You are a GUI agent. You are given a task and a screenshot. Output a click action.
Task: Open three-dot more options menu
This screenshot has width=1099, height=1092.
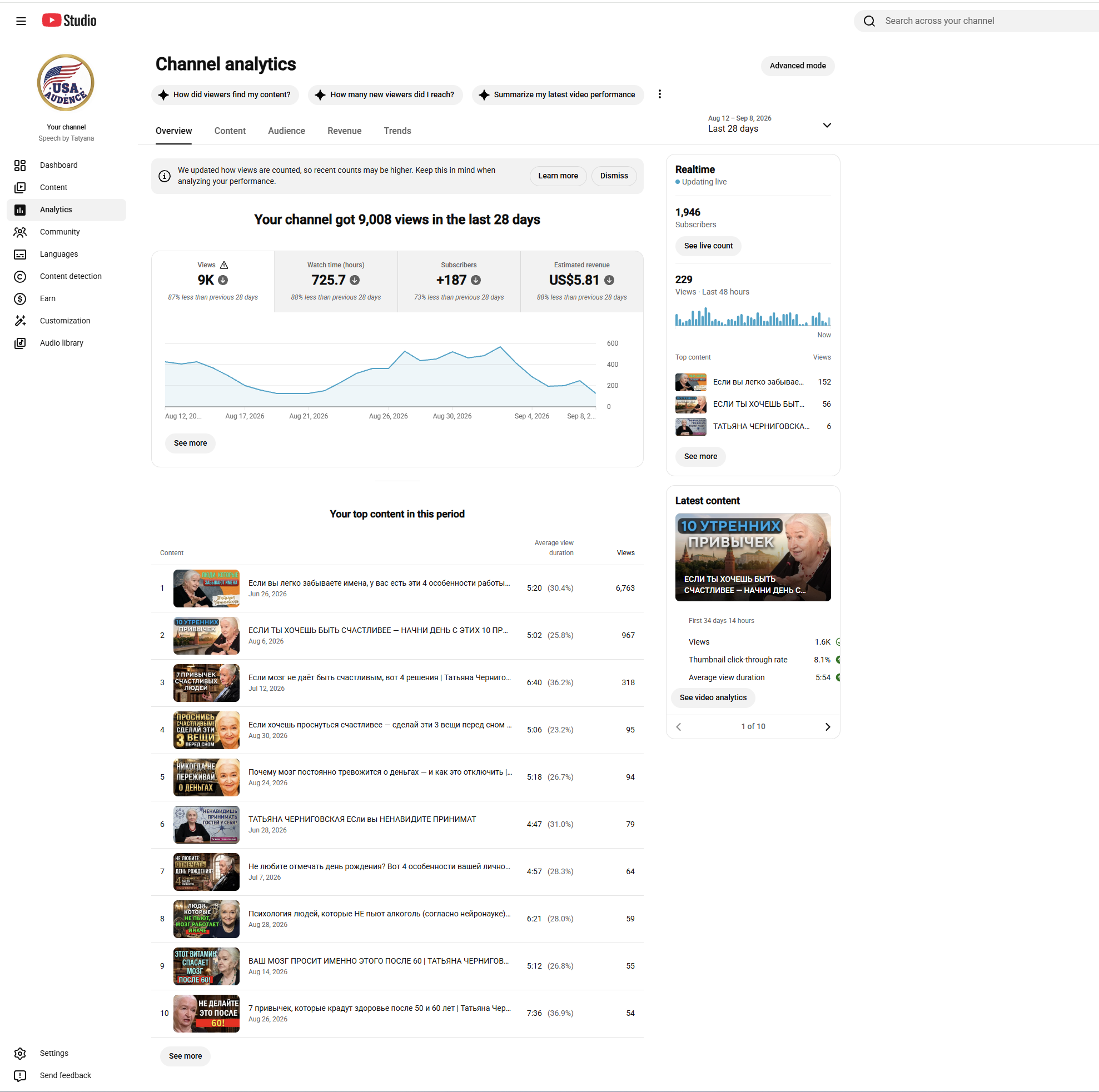[x=659, y=94]
